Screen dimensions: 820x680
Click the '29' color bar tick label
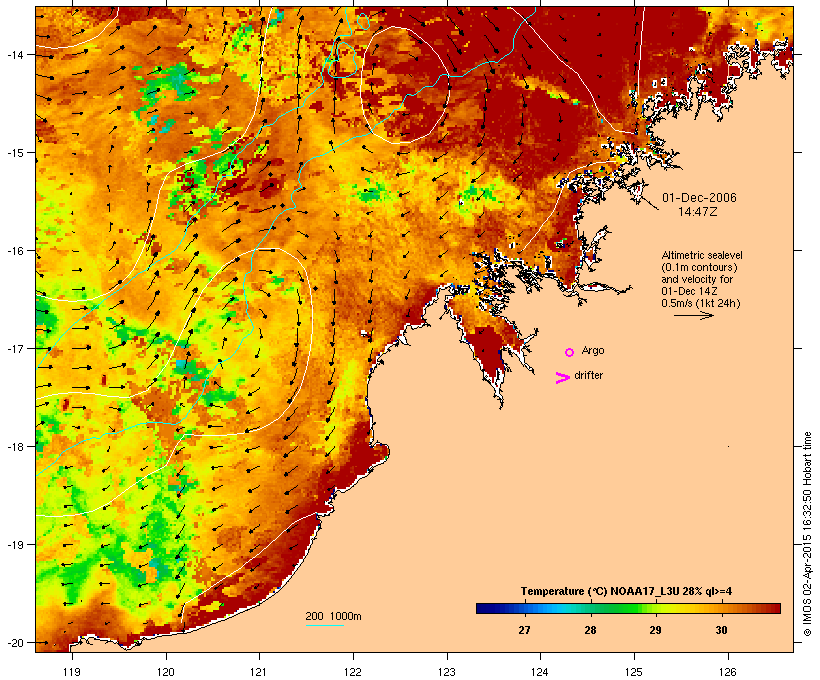click(x=655, y=630)
